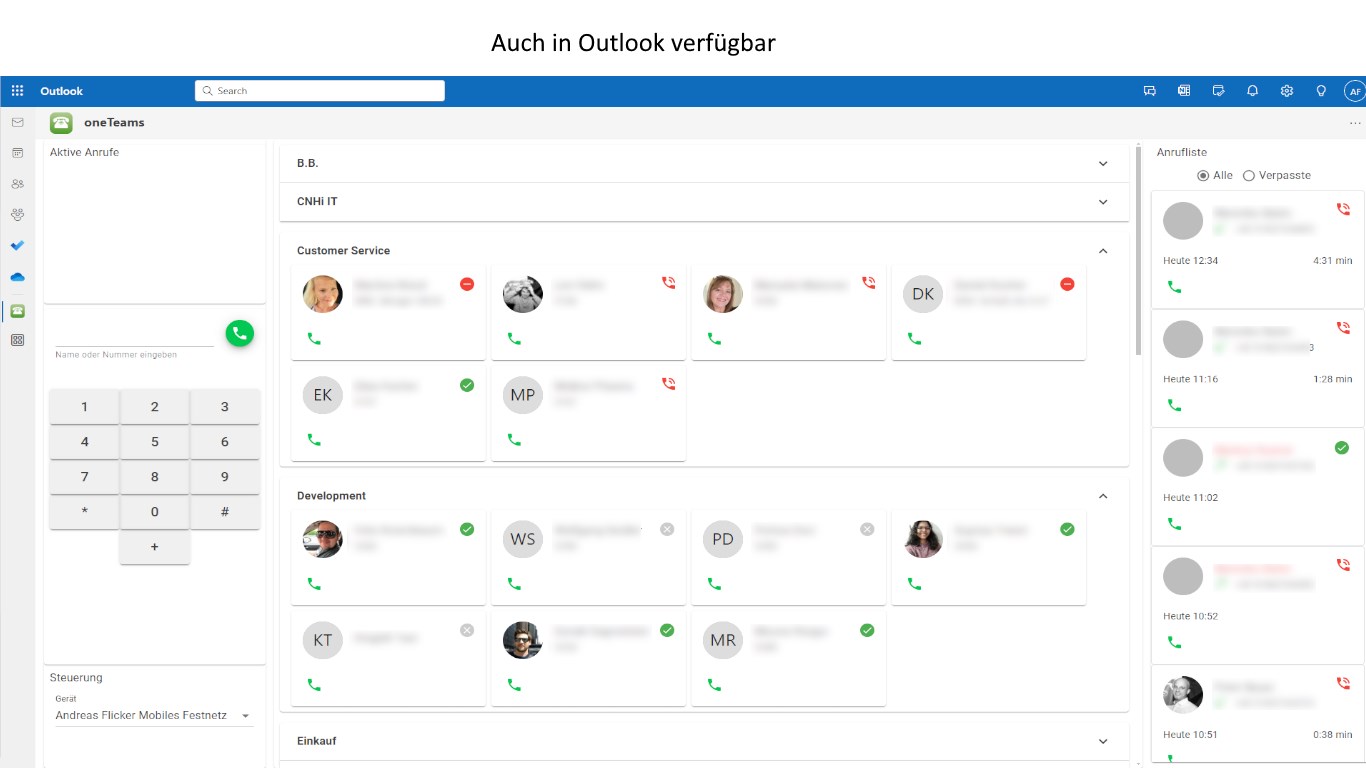Screen dimensions: 1366x768
Task: Click dial pad key 0
Action: pyautogui.click(x=154, y=512)
